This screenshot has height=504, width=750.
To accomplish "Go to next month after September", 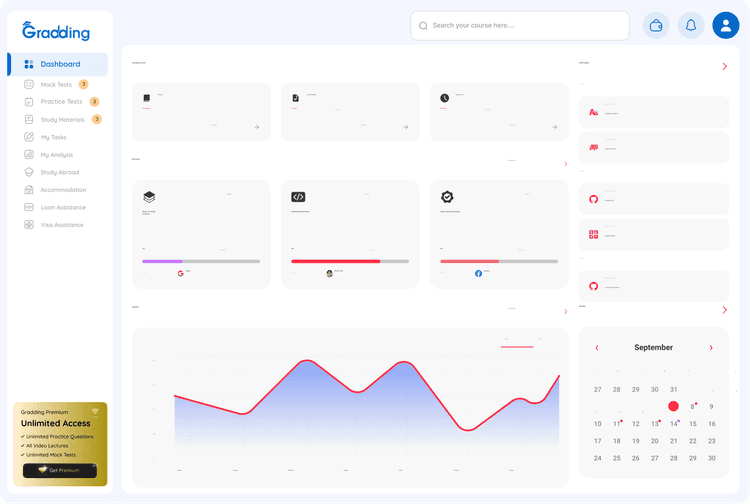I will click(711, 348).
